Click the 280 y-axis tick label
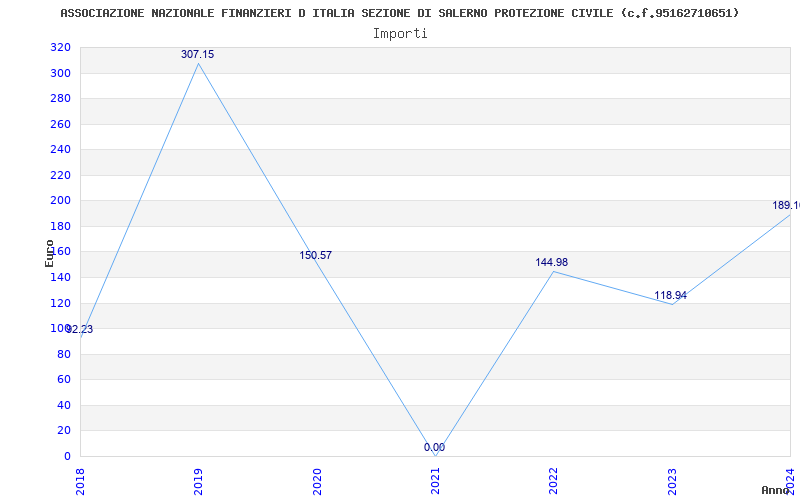800x500 pixels. [x=60, y=98]
